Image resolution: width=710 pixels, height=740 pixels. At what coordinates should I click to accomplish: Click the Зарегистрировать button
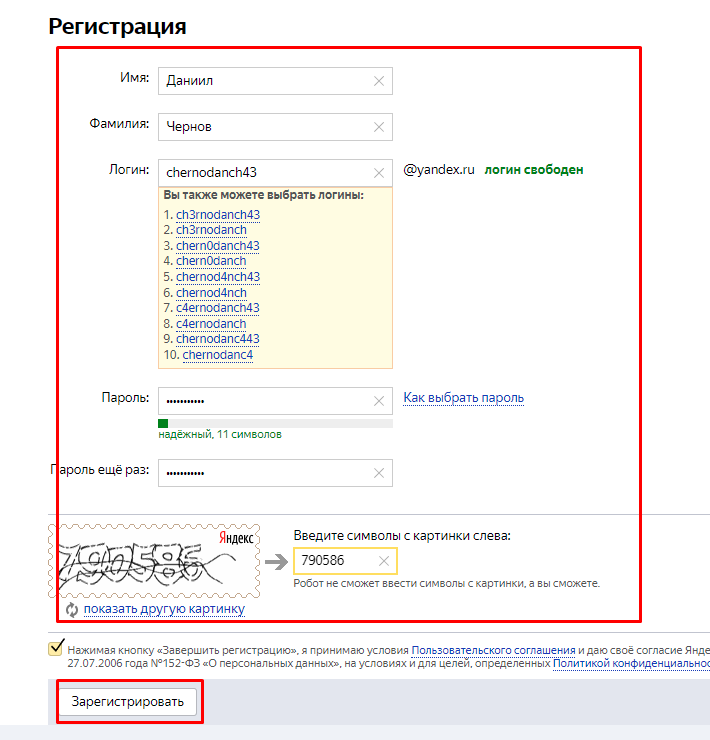click(127, 702)
